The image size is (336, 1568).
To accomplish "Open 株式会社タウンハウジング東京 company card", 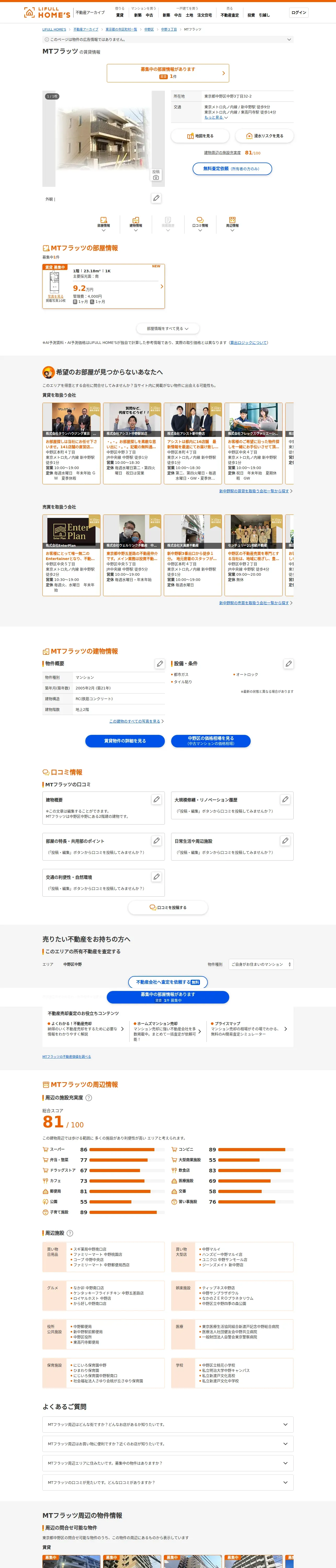I will [x=71, y=443].
